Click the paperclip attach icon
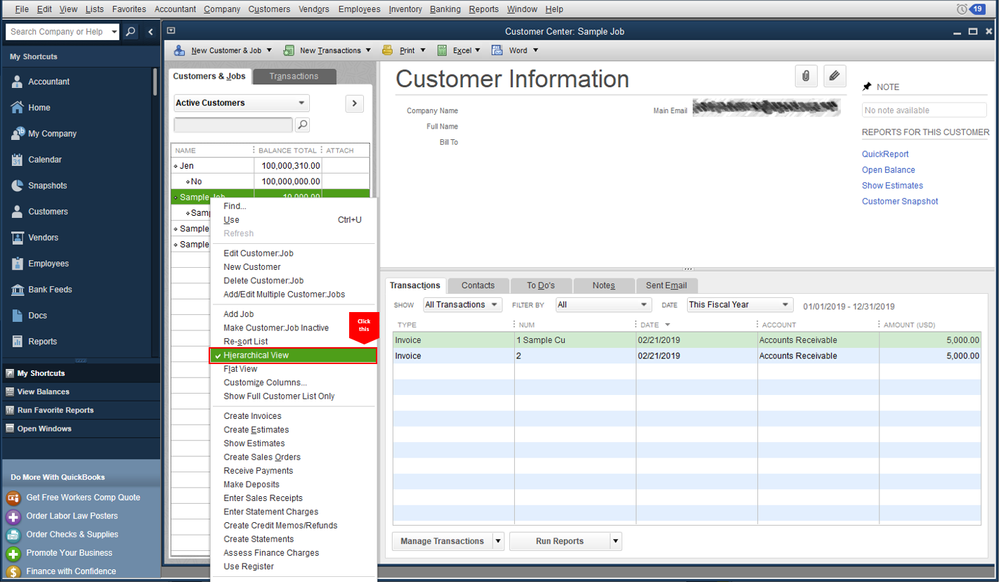The width and height of the screenshot is (999, 582). pyautogui.click(x=806, y=77)
